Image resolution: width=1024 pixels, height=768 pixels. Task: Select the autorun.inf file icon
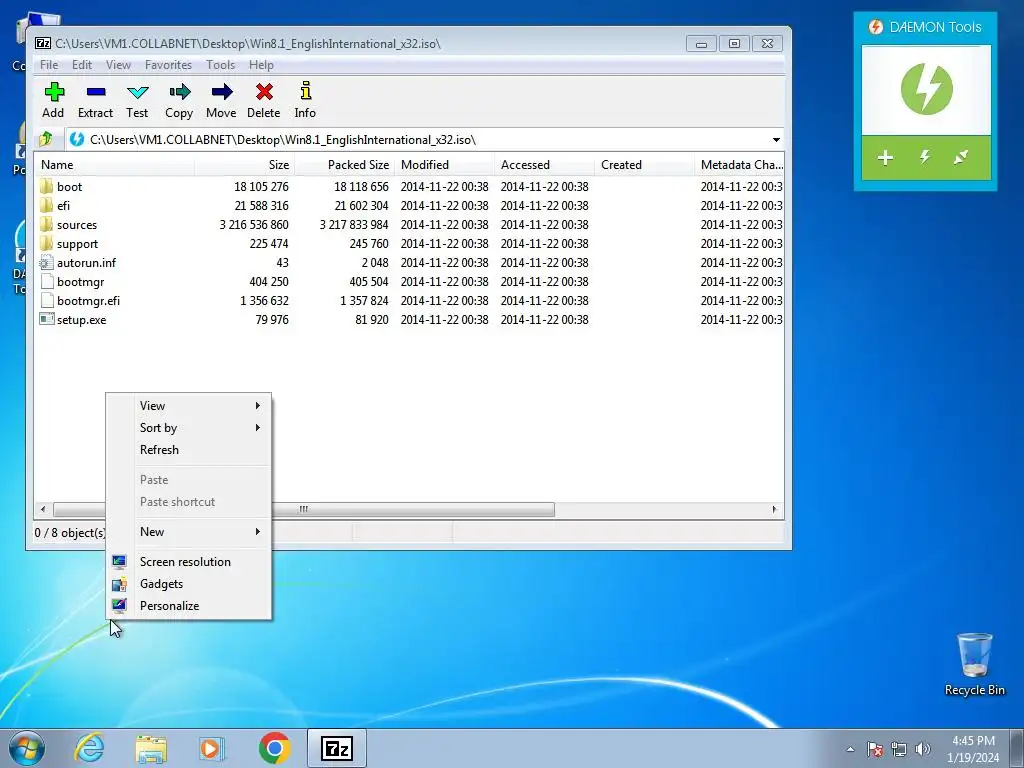(46, 263)
